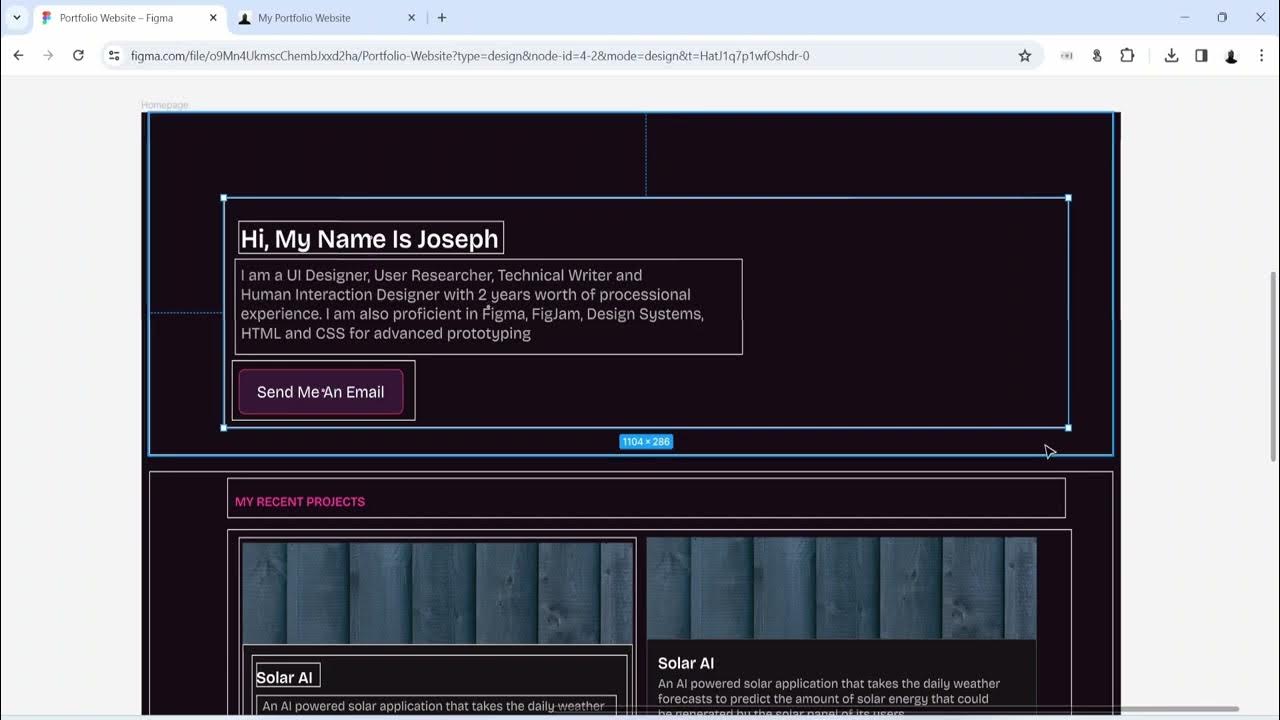Select the 'Hi, My Name Is Joseph' heading
The height and width of the screenshot is (720, 1280).
[x=370, y=238]
